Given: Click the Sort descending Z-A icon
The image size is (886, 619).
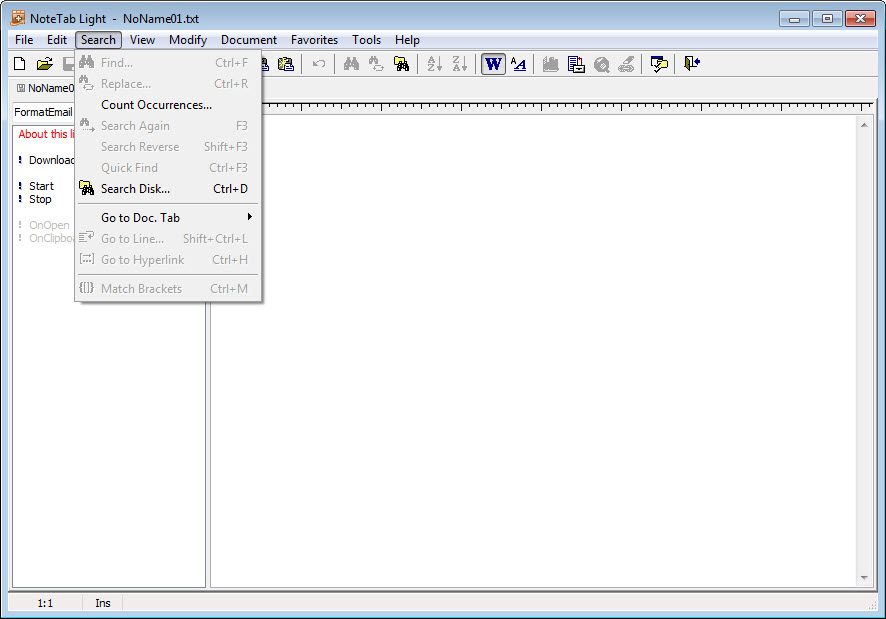Looking at the screenshot, I should (x=459, y=63).
